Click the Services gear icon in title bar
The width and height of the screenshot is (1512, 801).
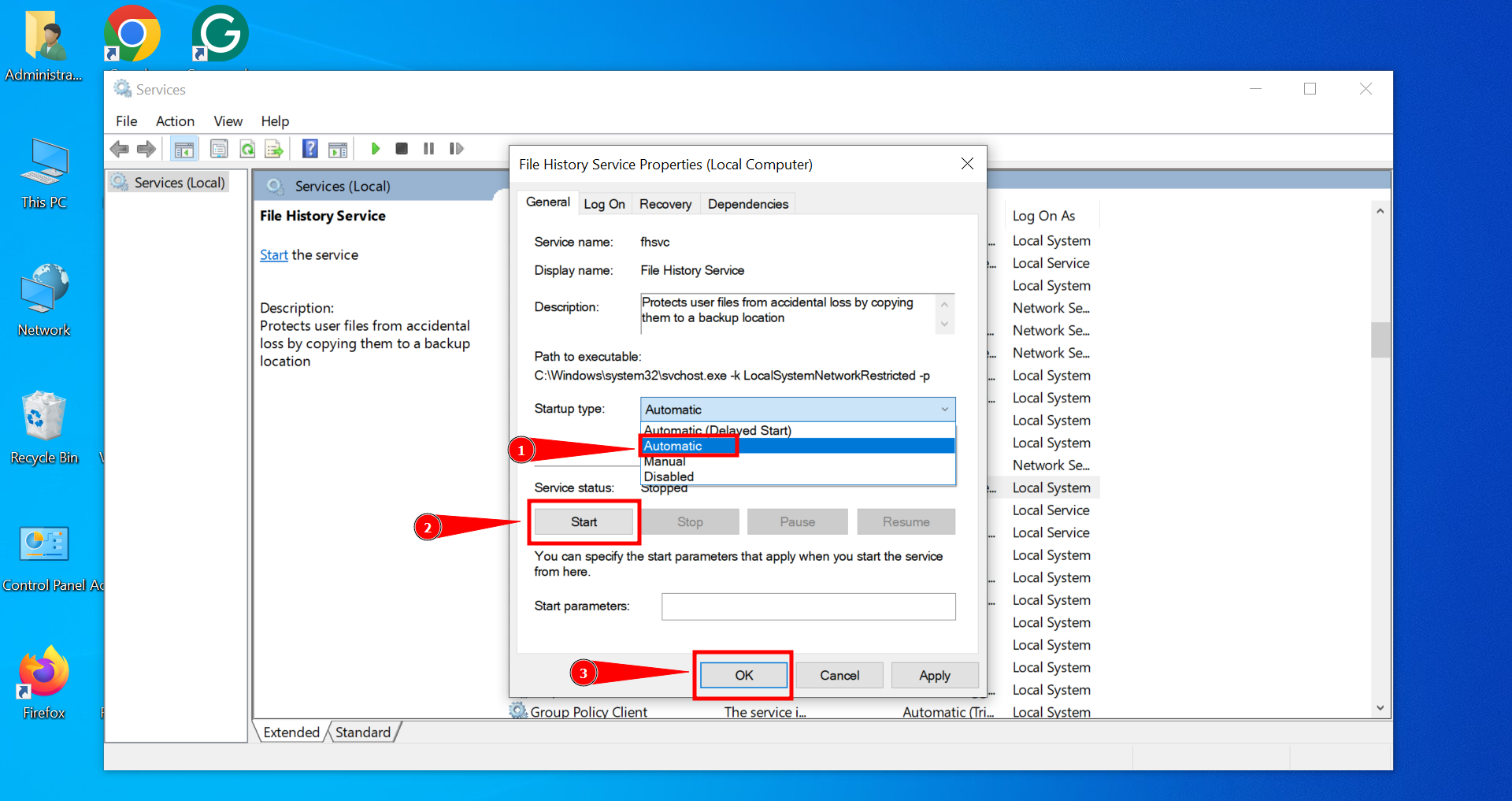click(x=122, y=89)
